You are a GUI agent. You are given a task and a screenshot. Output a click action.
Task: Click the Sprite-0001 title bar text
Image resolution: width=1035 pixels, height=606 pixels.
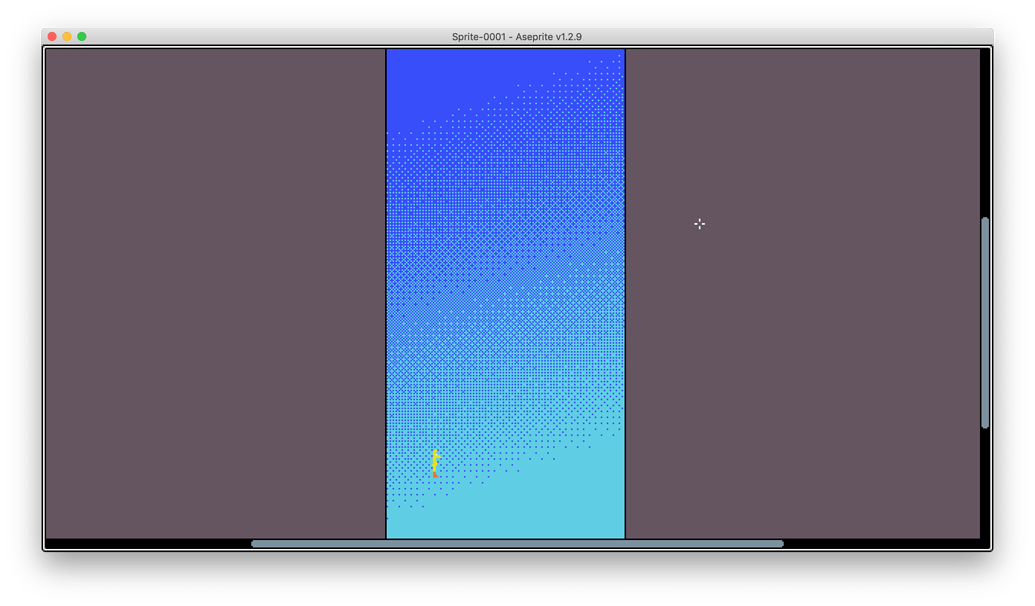click(x=516, y=37)
